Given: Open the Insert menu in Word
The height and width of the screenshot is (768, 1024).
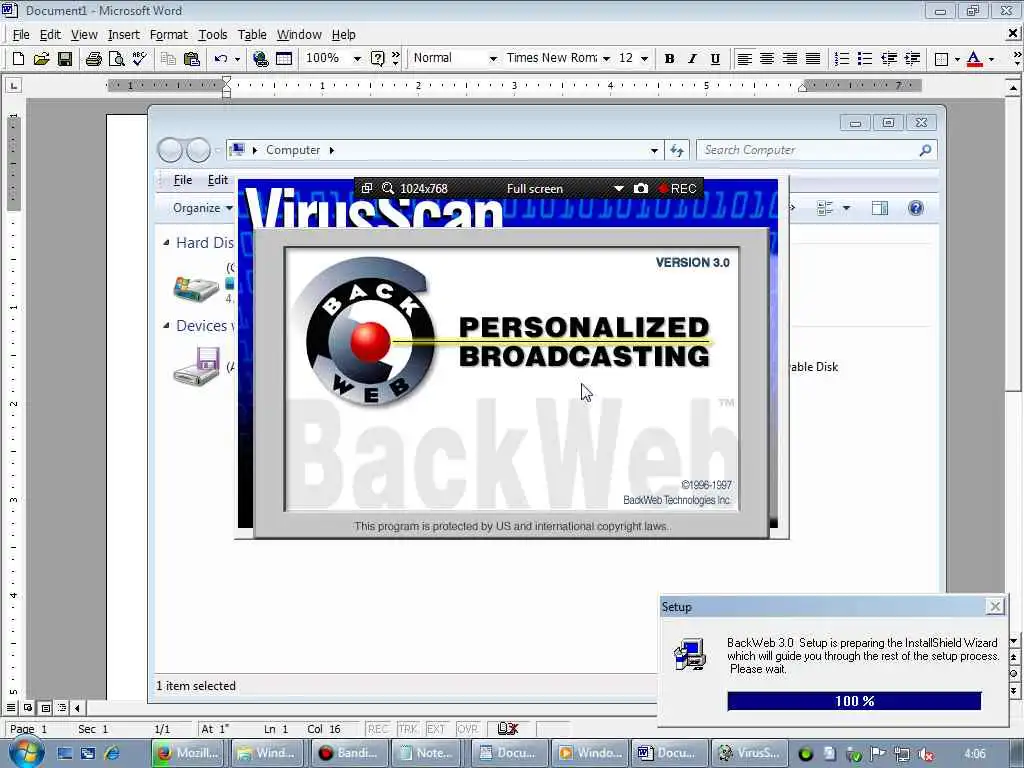Looking at the screenshot, I should tap(123, 35).
